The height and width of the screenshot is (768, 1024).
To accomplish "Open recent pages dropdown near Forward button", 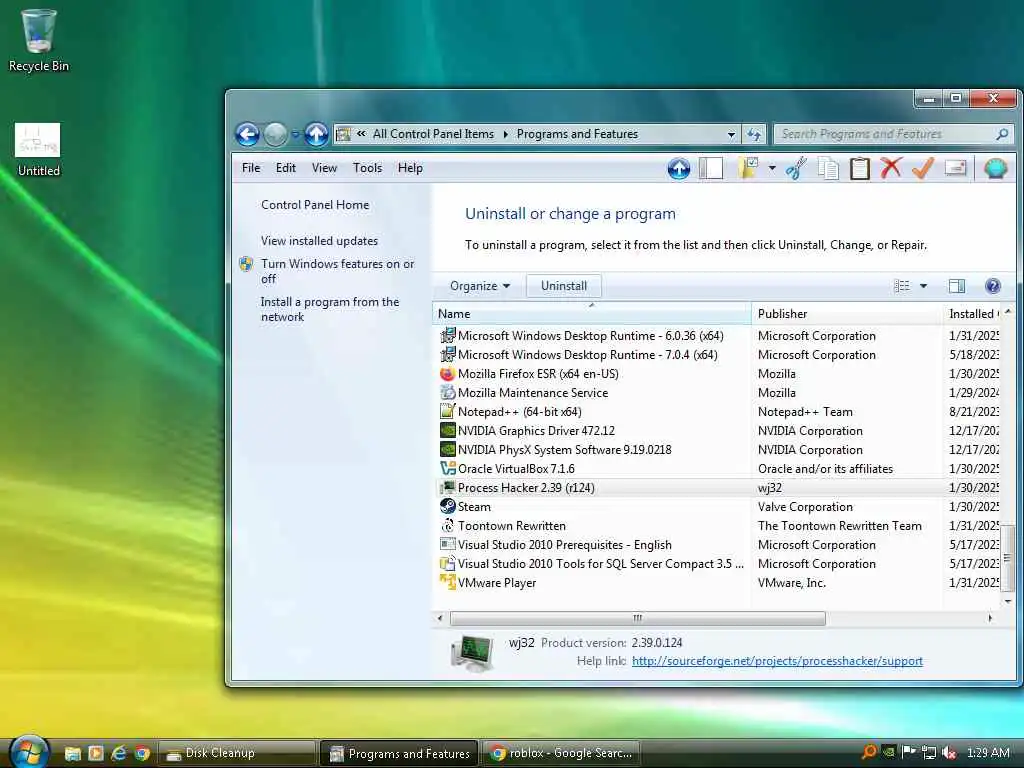I will pyautogui.click(x=295, y=135).
